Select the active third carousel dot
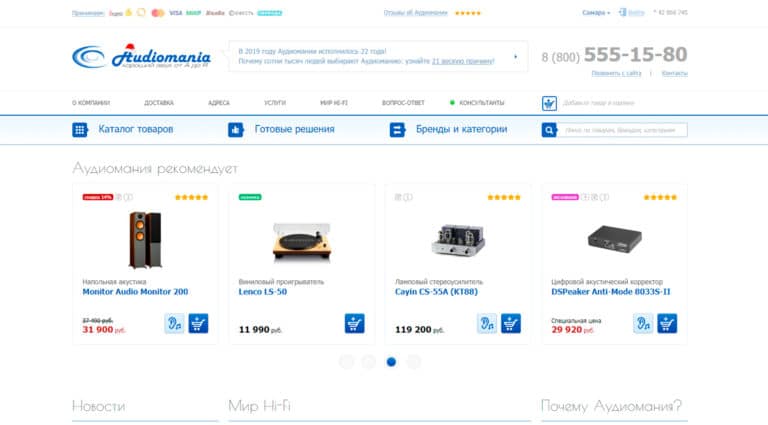 [391, 362]
